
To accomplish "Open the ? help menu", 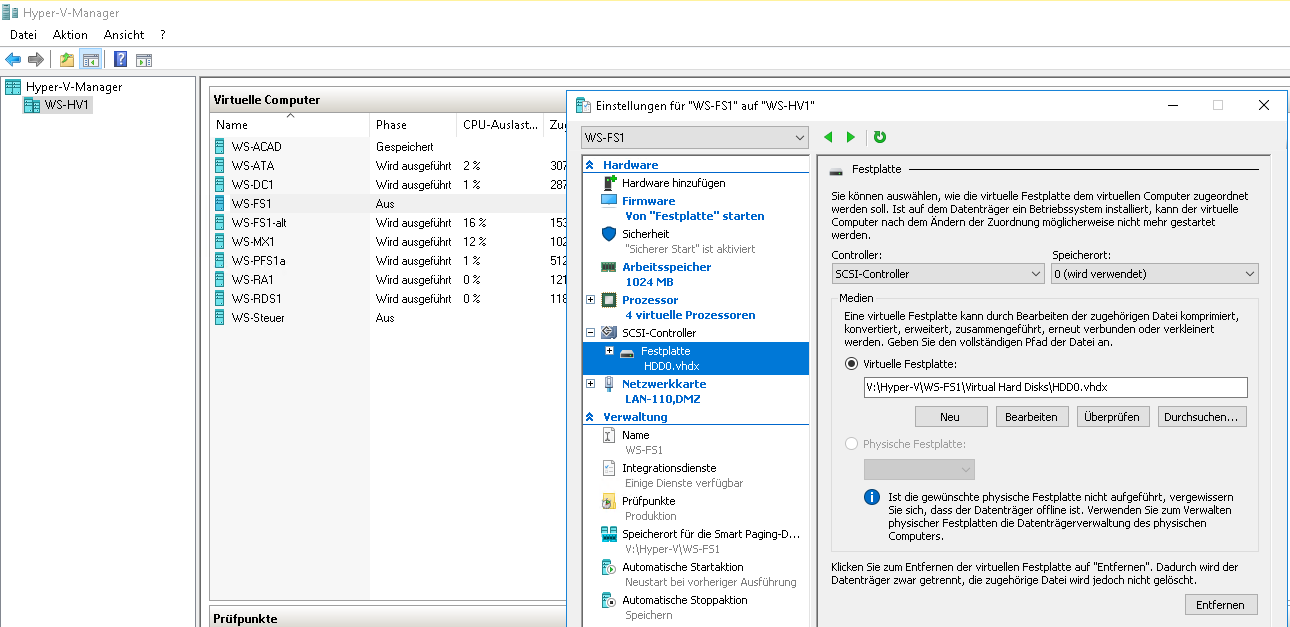I will coord(163,35).
